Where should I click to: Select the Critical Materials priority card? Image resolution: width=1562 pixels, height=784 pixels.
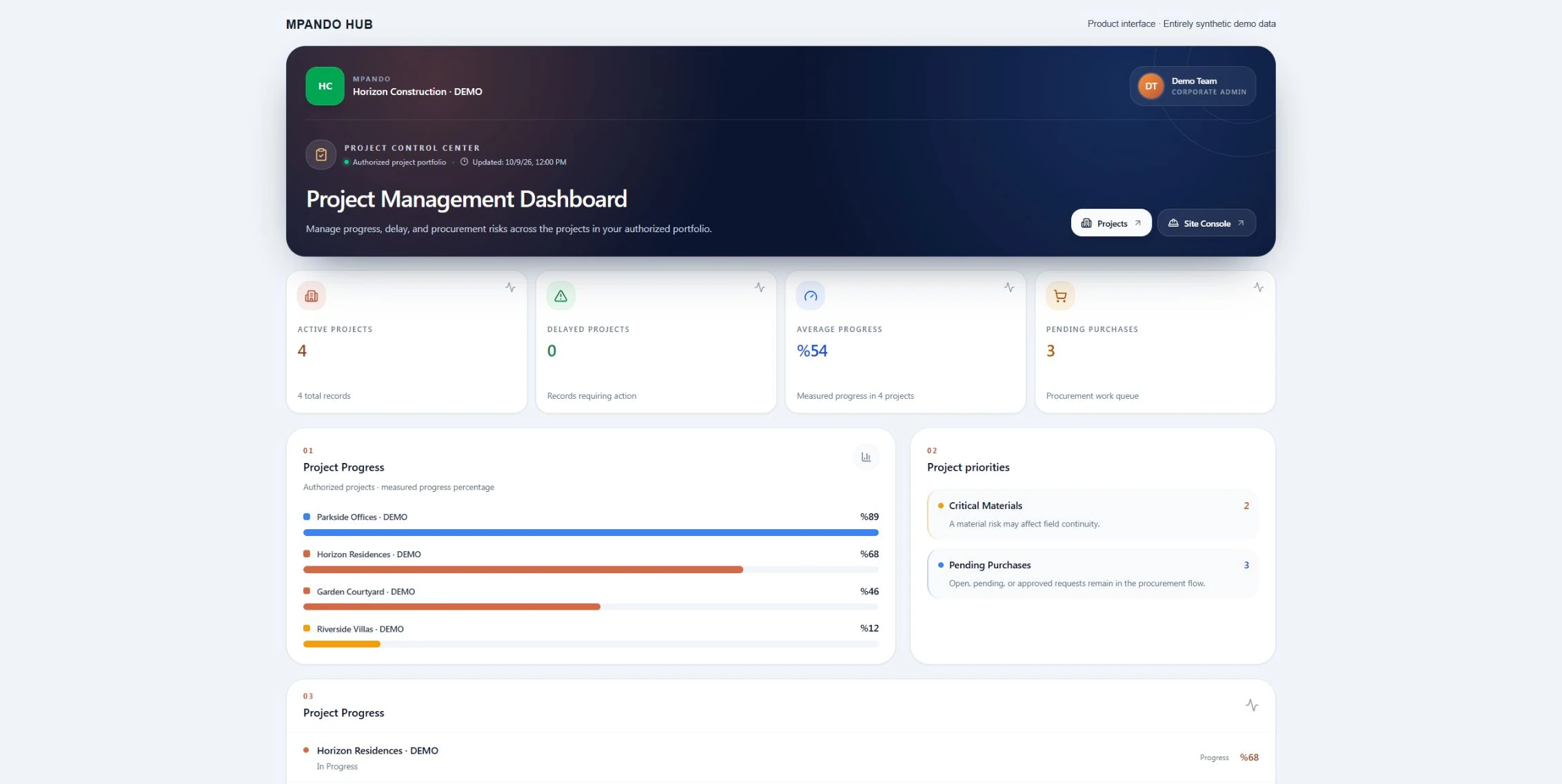point(1093,514)
